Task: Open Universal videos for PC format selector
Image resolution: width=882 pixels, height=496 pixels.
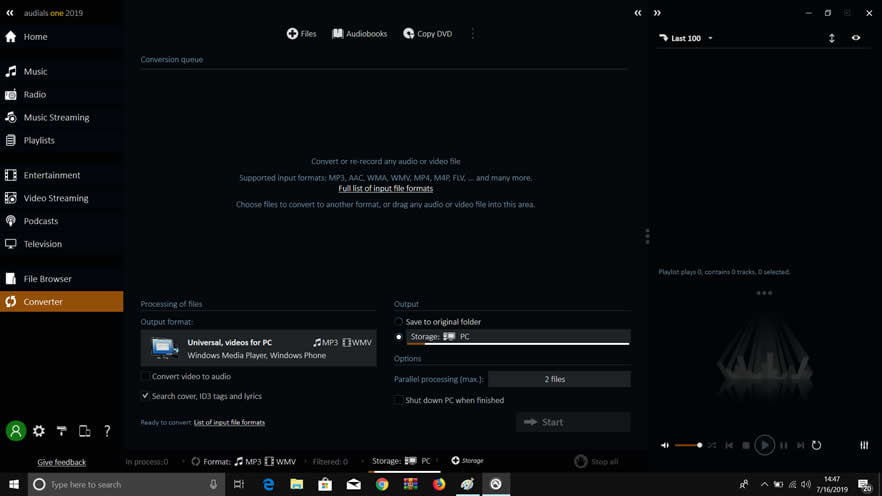Action: click(258, 348)
